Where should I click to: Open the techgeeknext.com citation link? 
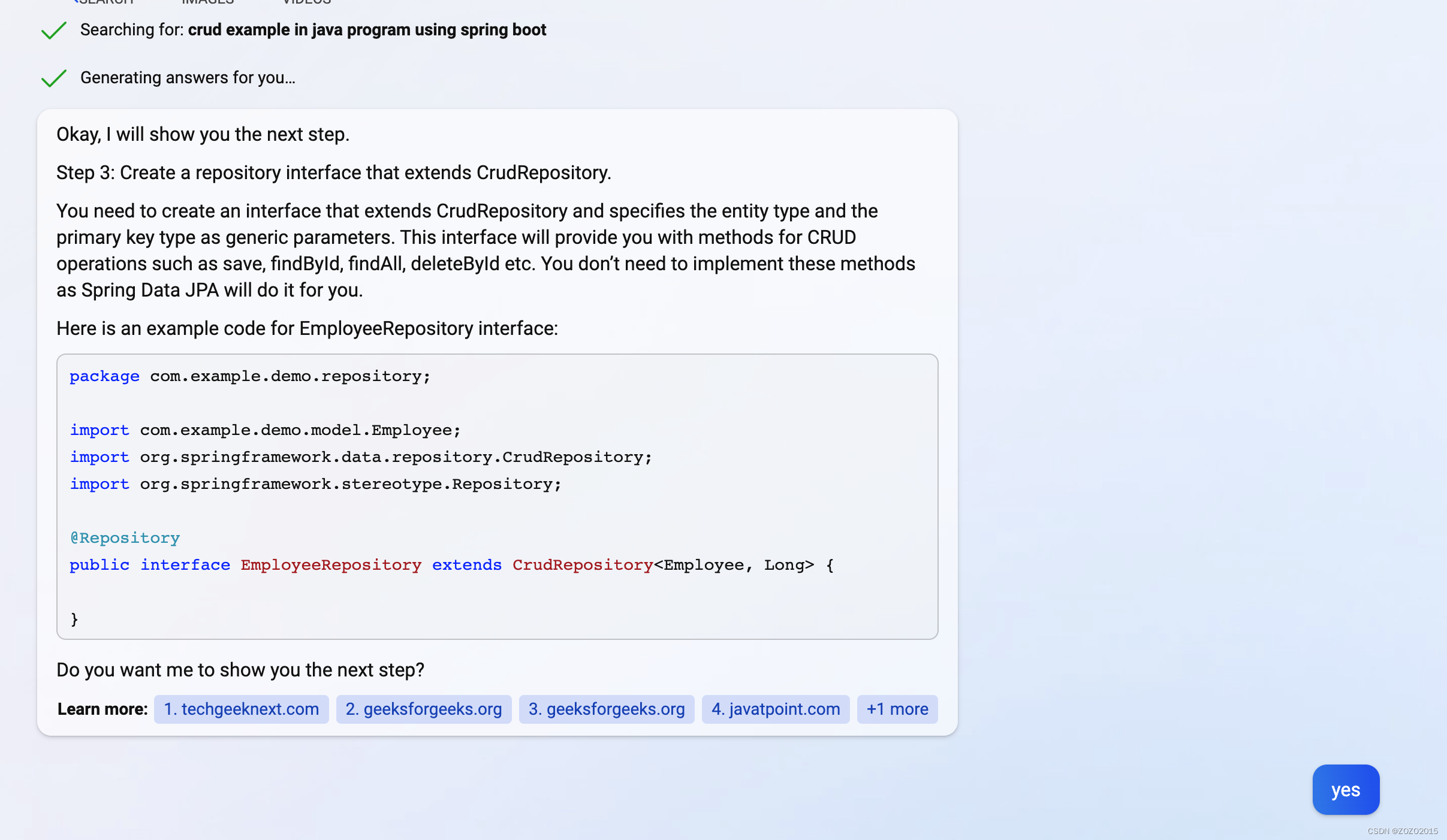pos(241,709)
